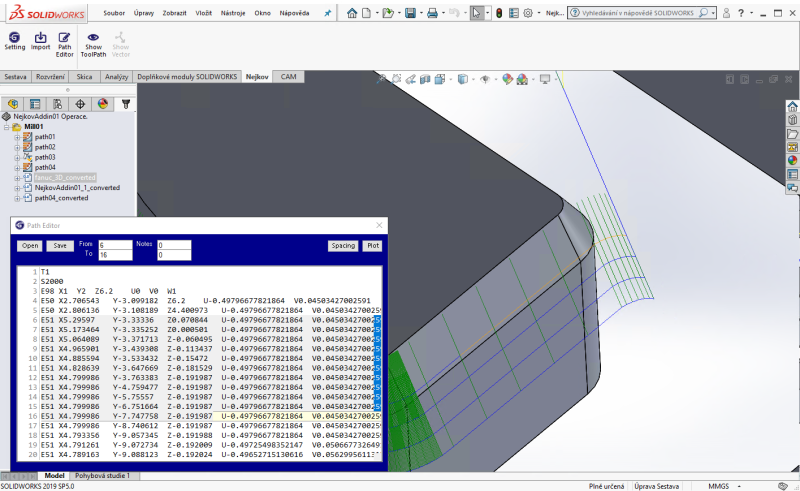The height and width of the screenshot is (491, 800).
Task: Expand the path03 operation node
Action: tap(17, 157)
